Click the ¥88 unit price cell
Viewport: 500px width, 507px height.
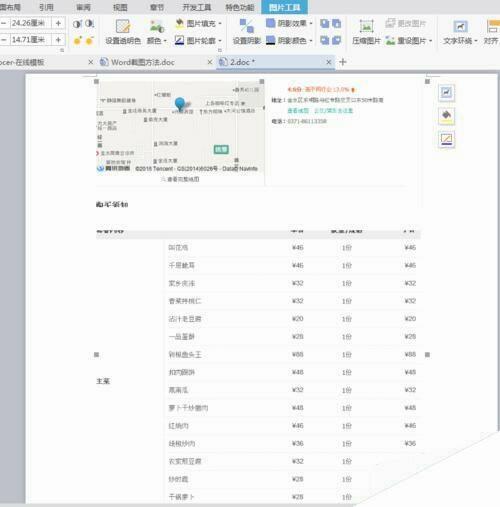pyautogui.click(x=297, y=354)
